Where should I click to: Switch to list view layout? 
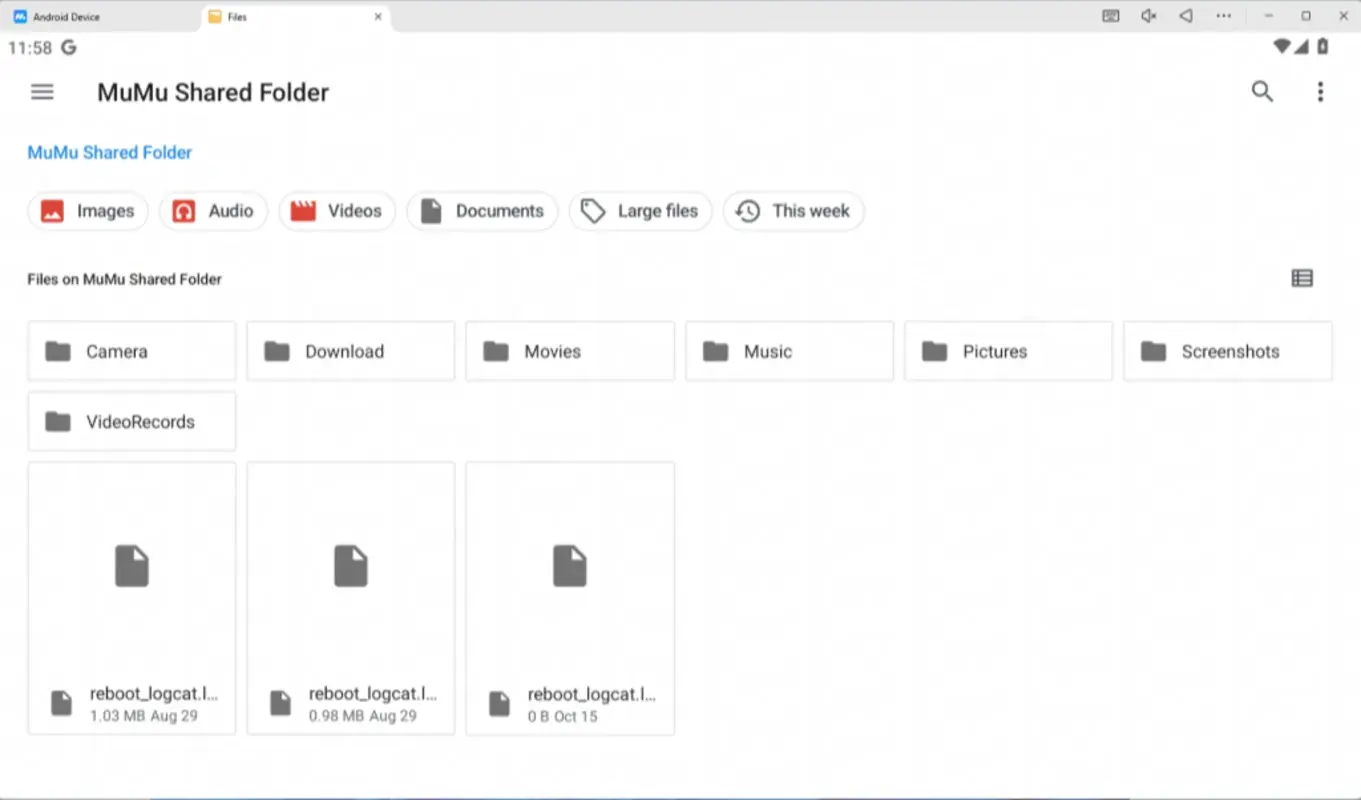[1302, 278]
